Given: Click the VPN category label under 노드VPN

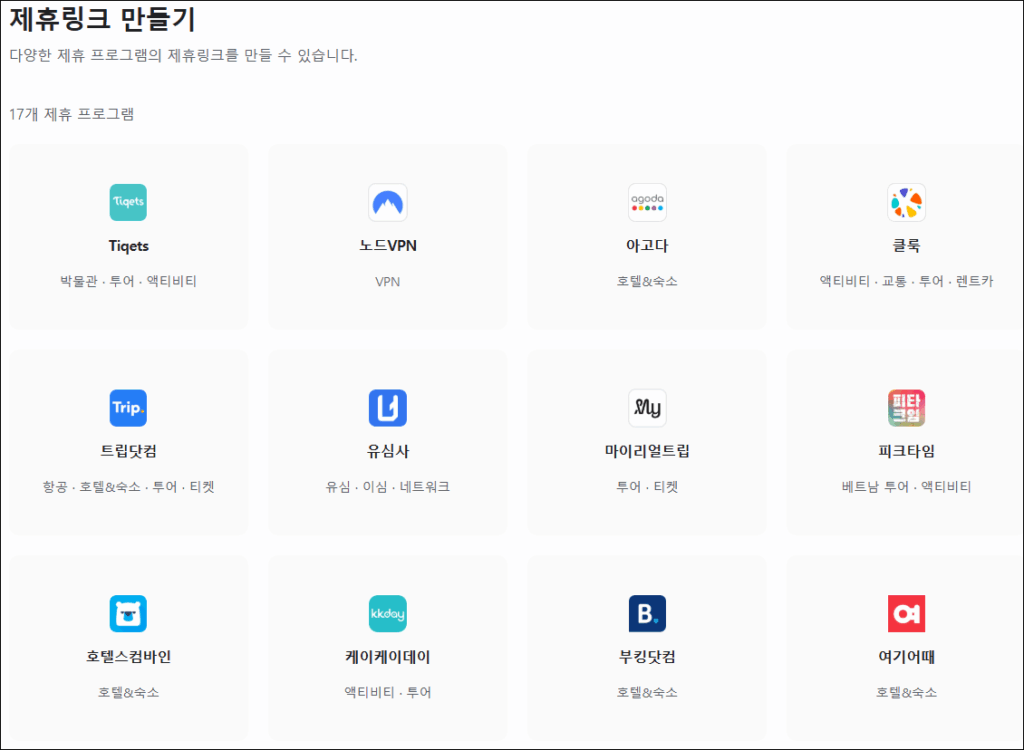Looking at the screenshot, I should (x=388, y=282).
